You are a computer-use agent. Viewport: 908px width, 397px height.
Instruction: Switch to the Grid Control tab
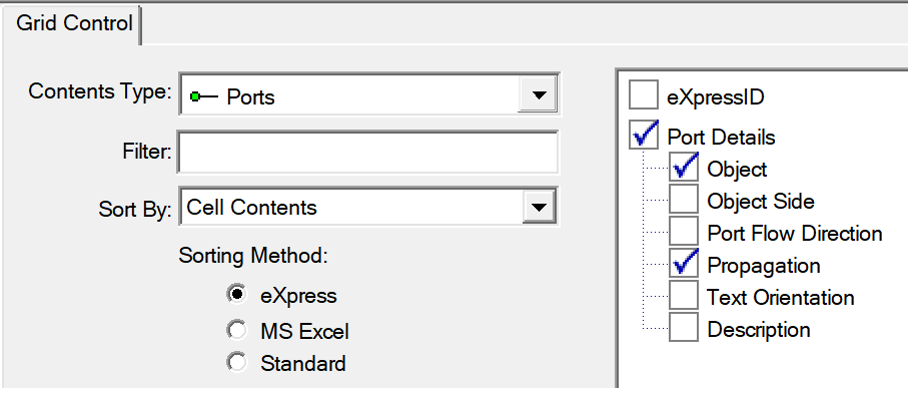(x=74, y=23)
